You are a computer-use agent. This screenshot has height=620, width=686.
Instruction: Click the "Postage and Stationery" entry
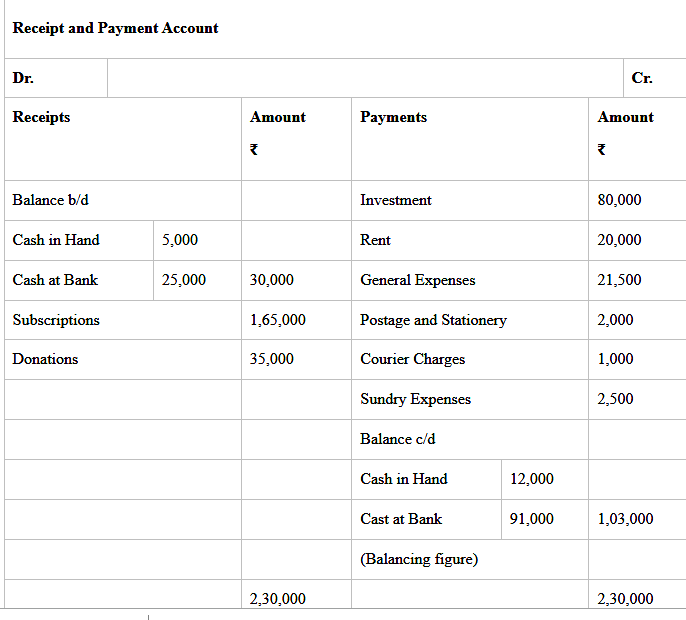click(x=433, y=320)
